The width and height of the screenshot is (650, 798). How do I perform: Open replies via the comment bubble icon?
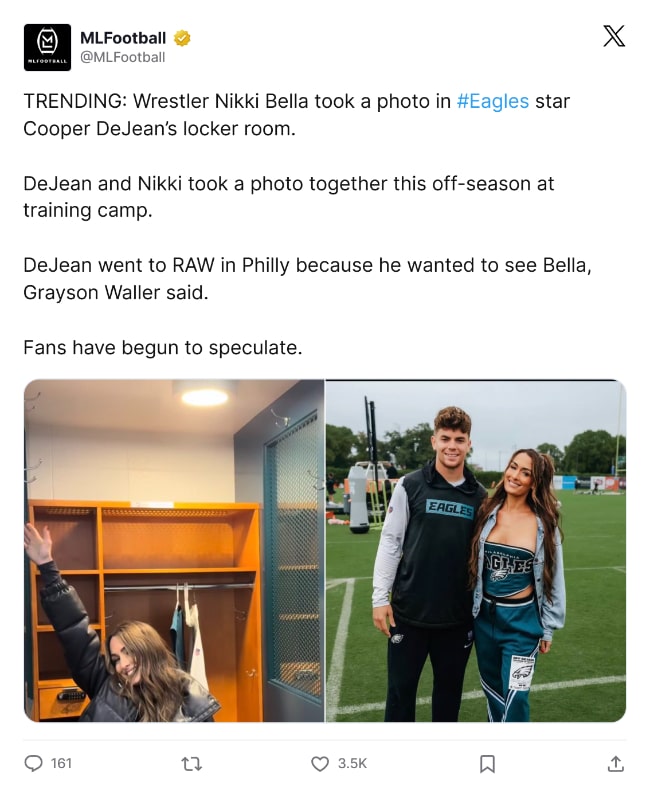(x=34, y=763)
